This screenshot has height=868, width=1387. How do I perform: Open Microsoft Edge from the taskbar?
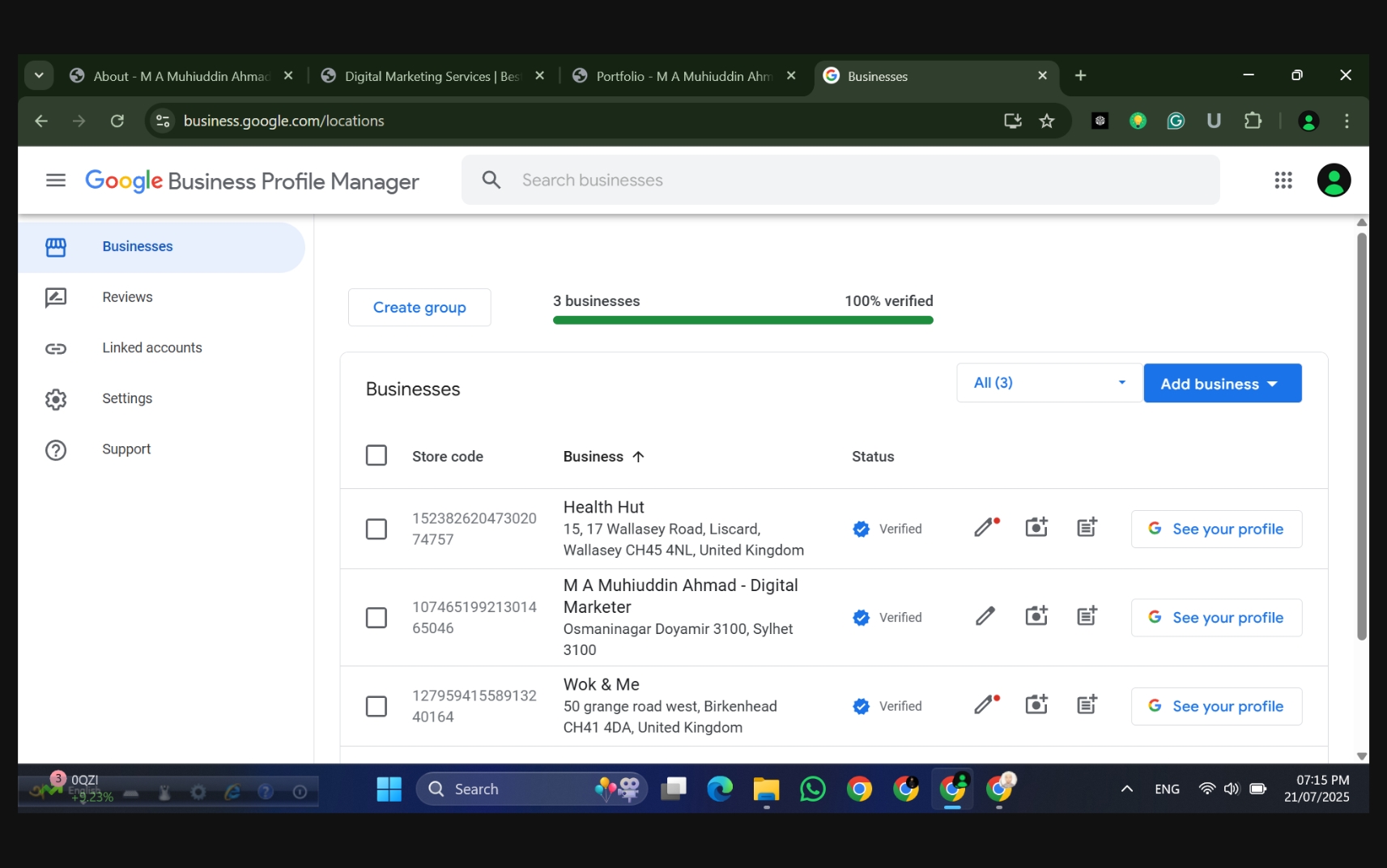point(720,789)
